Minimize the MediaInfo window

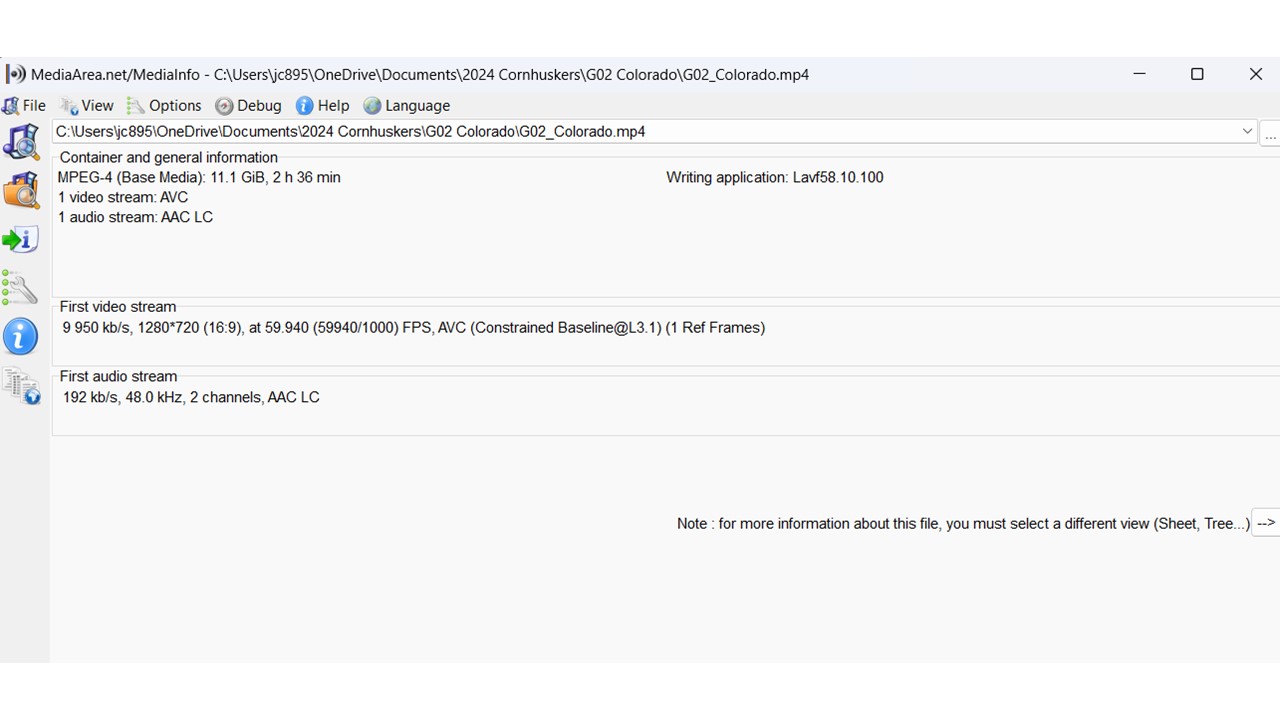[1139, 74]
